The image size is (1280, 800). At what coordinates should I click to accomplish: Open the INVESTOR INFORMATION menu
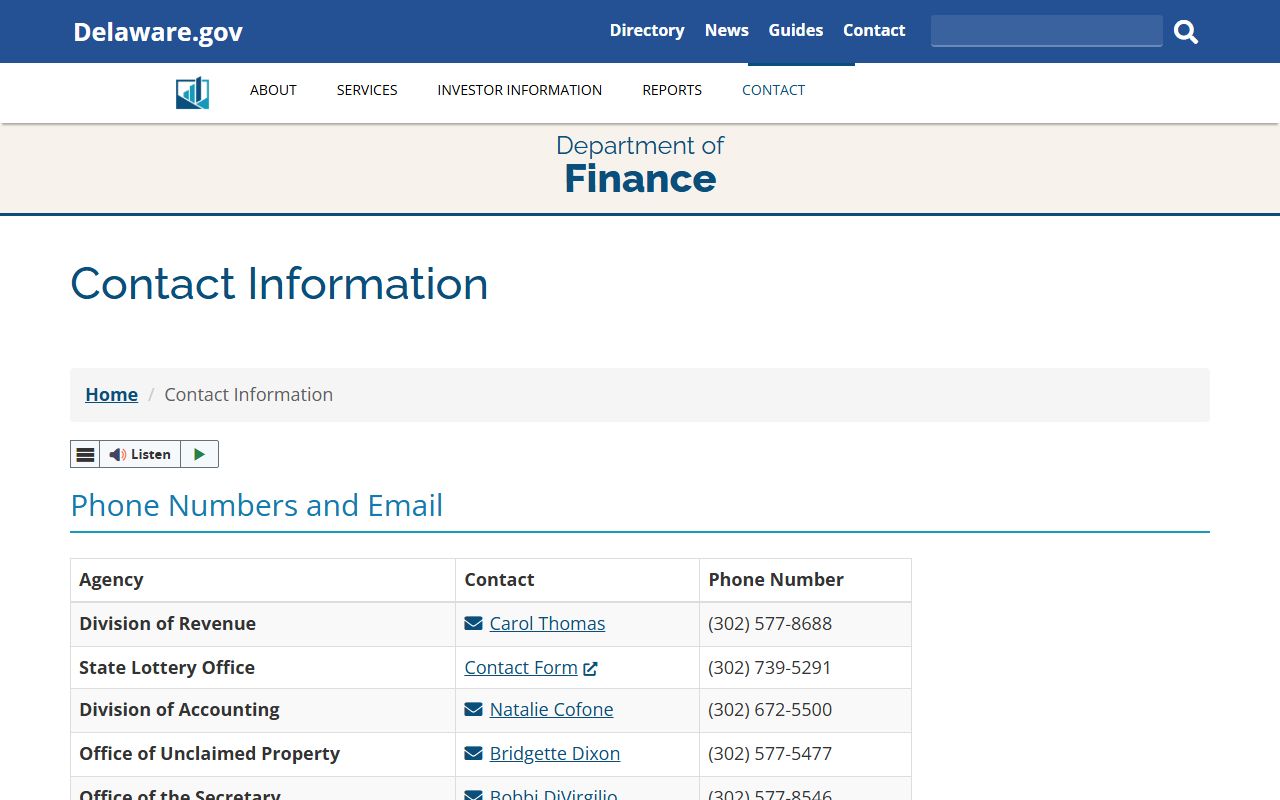point(520,90)
